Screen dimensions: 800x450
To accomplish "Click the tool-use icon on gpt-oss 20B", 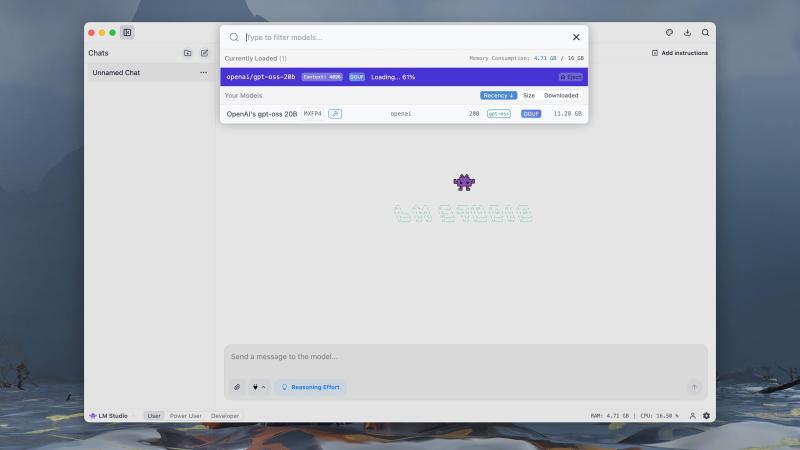I will pyautogui.click(x=335, y=114).
